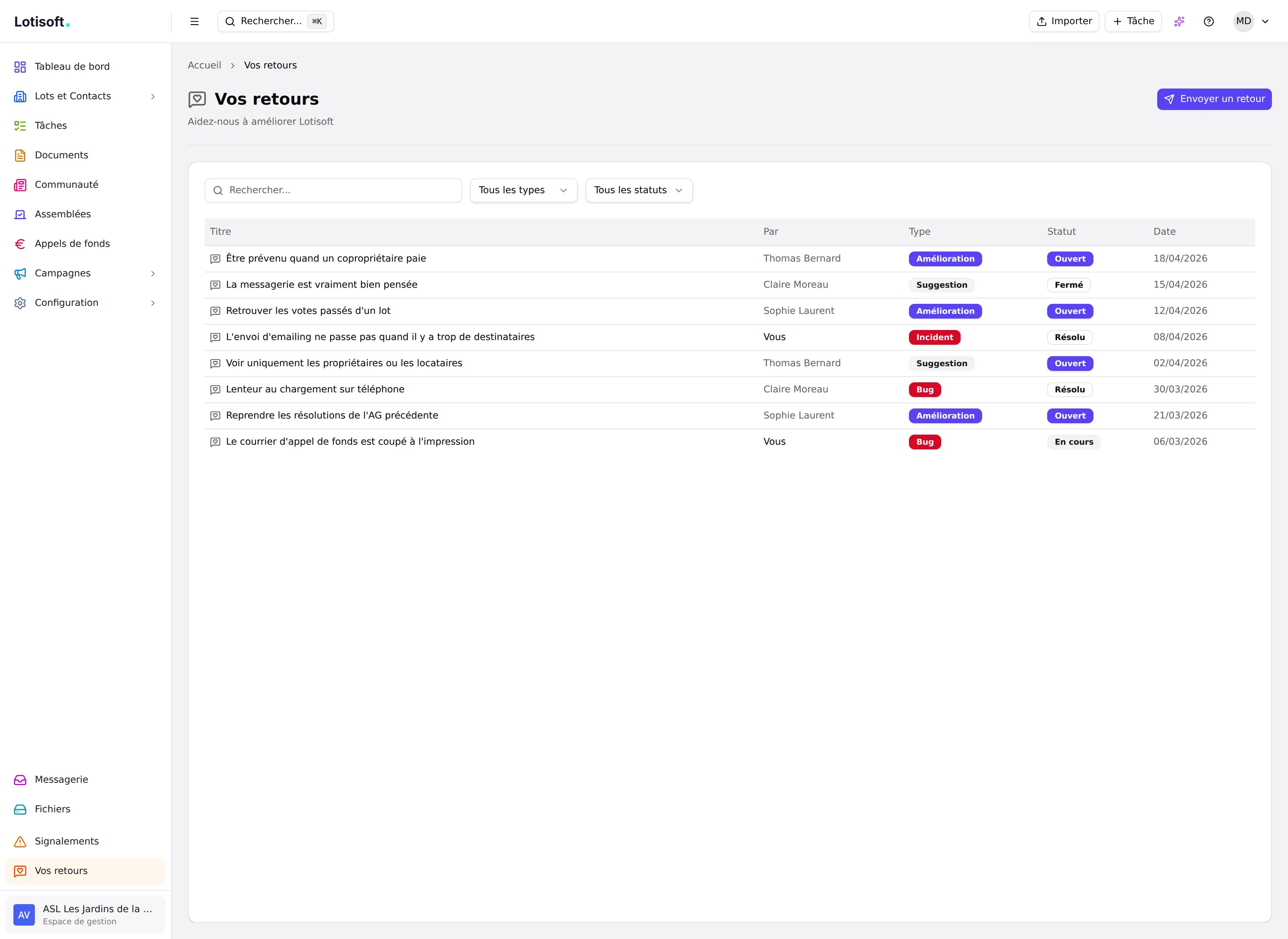
Task: Click the Incident type badge
Action: (934, 337)
